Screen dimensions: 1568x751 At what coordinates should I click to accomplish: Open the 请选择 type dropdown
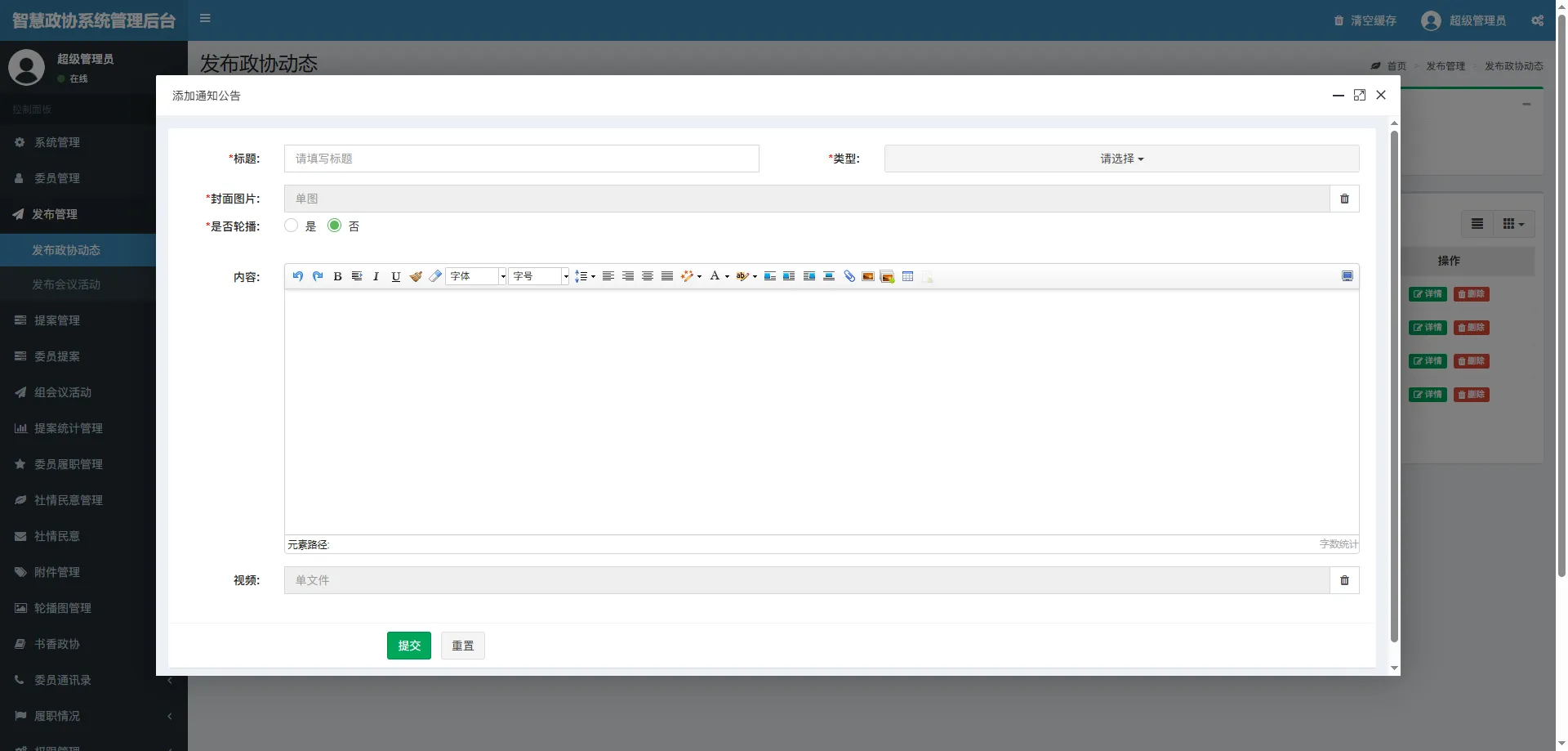(x=1121, y=159)
